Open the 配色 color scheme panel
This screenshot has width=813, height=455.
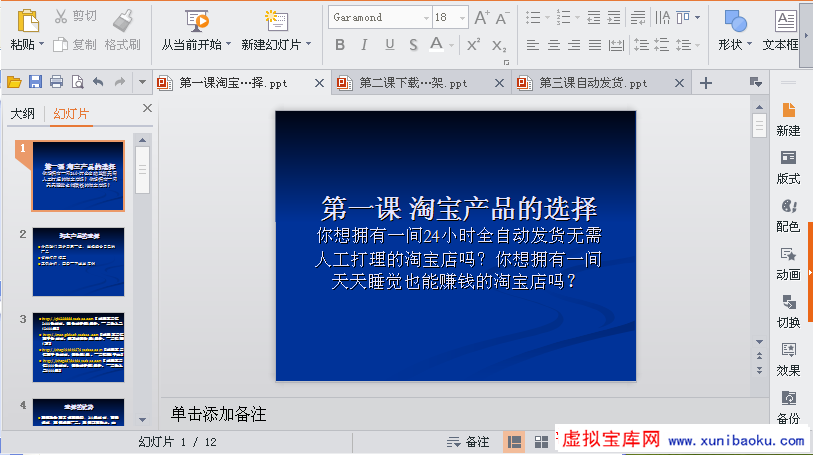point(788,214)
